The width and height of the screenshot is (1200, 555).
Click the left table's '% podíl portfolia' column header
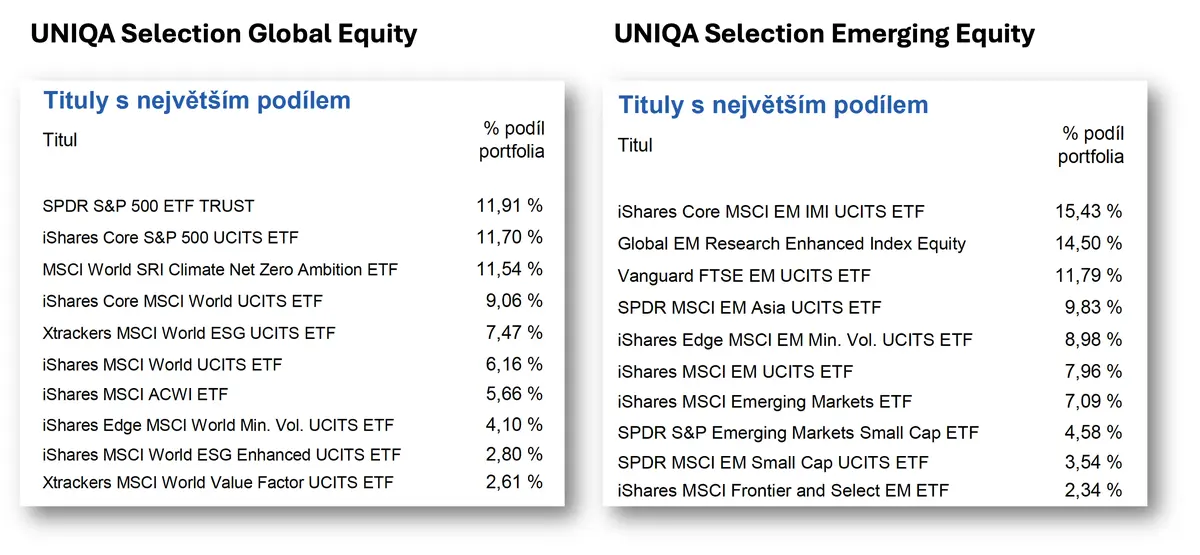point(511,140)
